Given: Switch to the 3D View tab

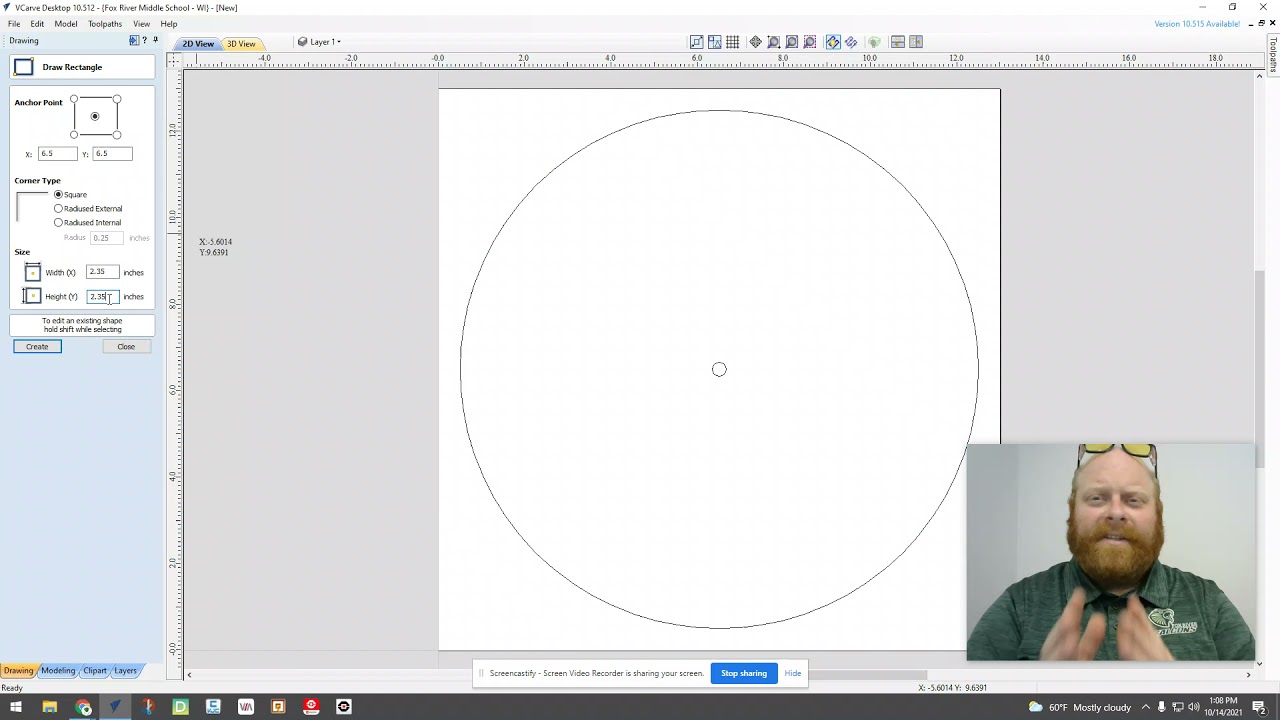Looking at the screenshot, I should coord(241,44).
